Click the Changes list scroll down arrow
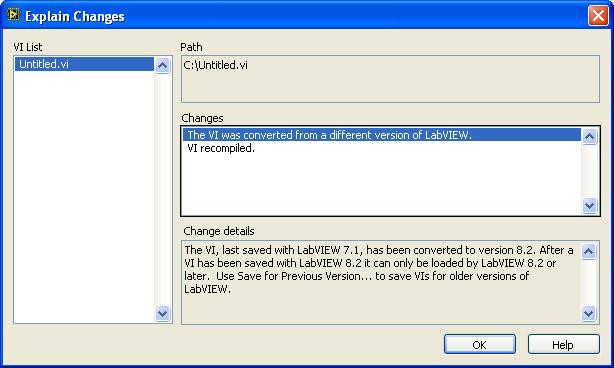Image resolution: width=614 pixels, height=368 pixels. point(589,206)
